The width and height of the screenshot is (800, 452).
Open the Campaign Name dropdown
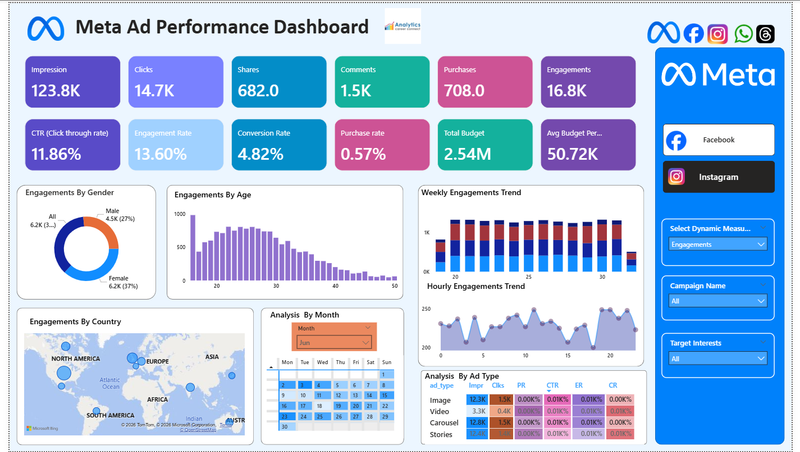[718, 301]
